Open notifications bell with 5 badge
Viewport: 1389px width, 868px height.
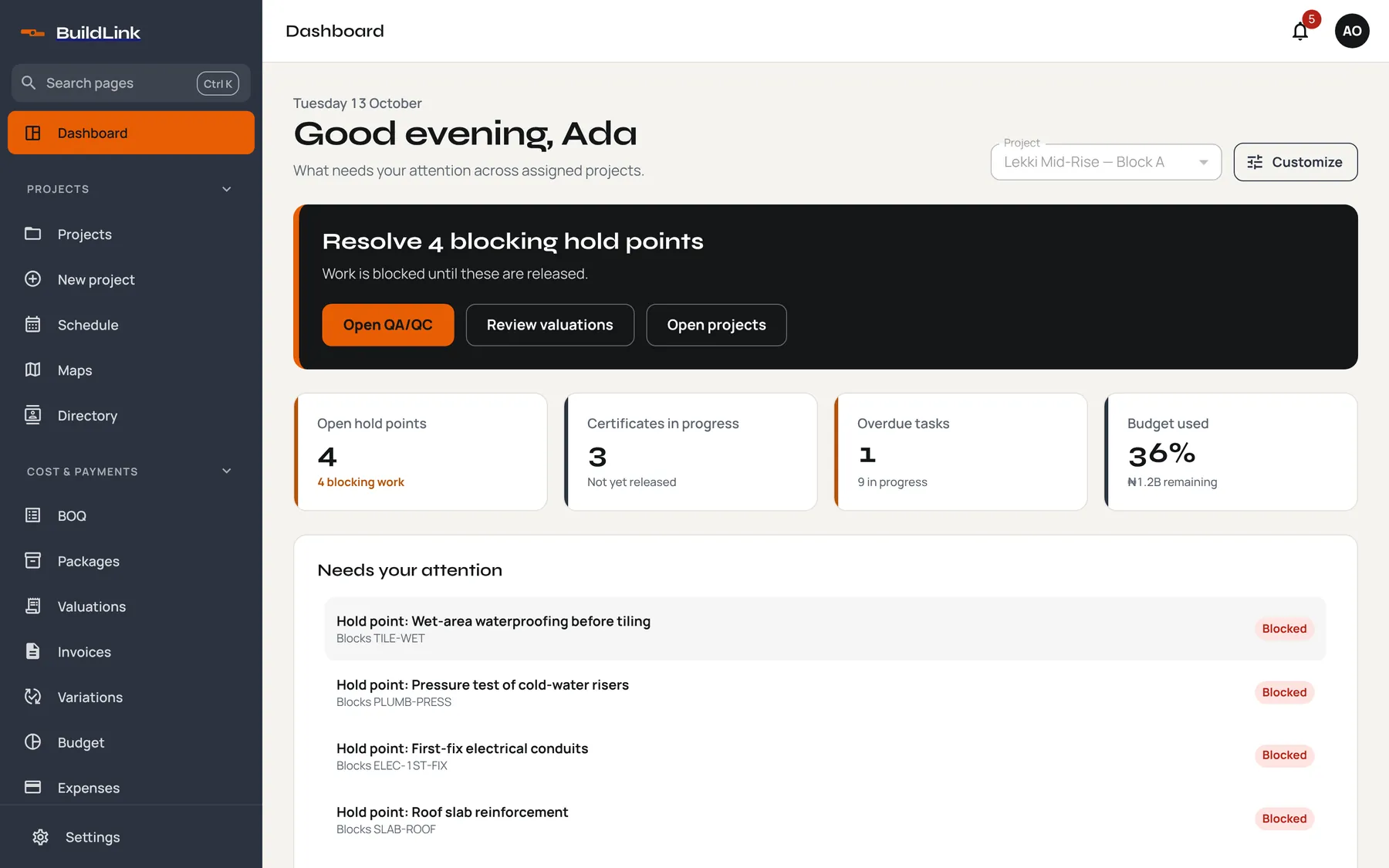point(1300,31)
